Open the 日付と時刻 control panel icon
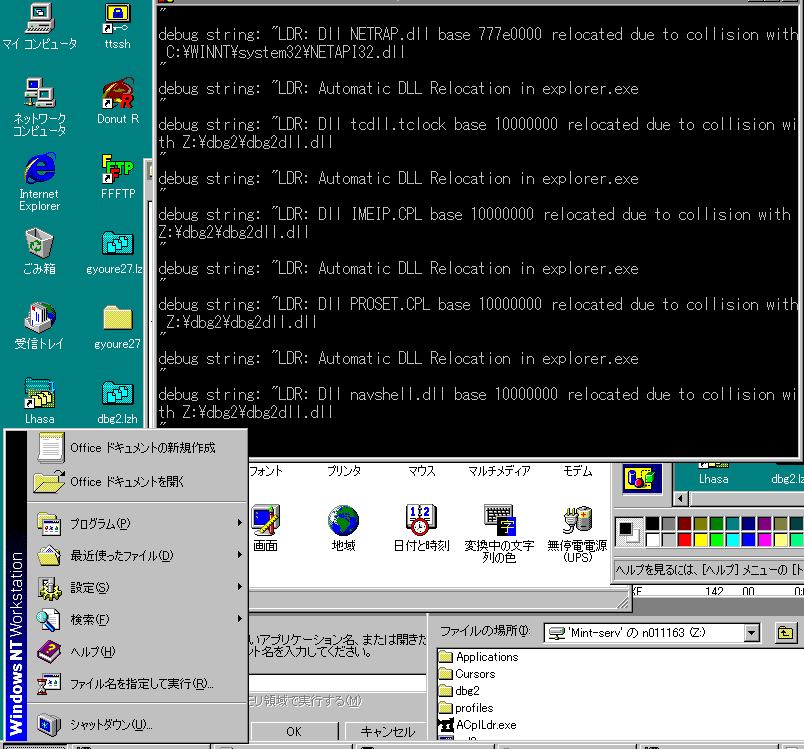 tap(421, 528)
